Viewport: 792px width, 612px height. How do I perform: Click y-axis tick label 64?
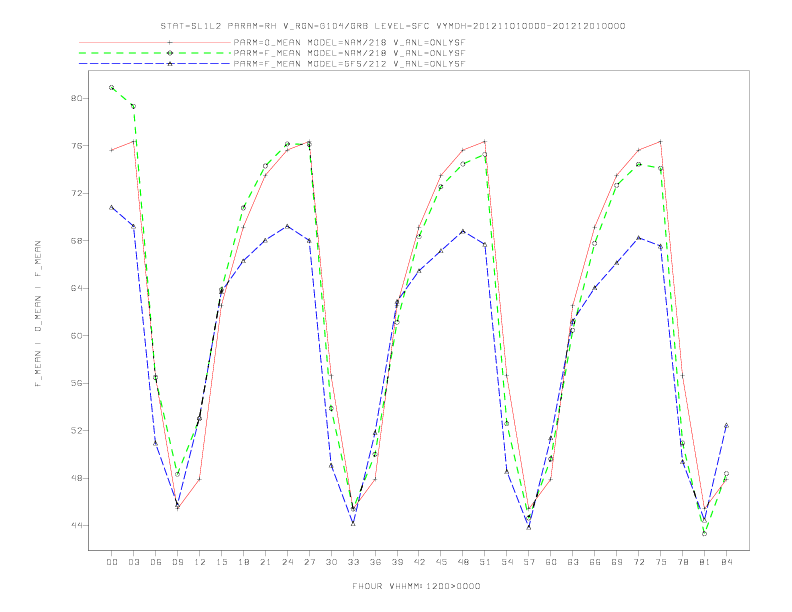click(76, 288)
